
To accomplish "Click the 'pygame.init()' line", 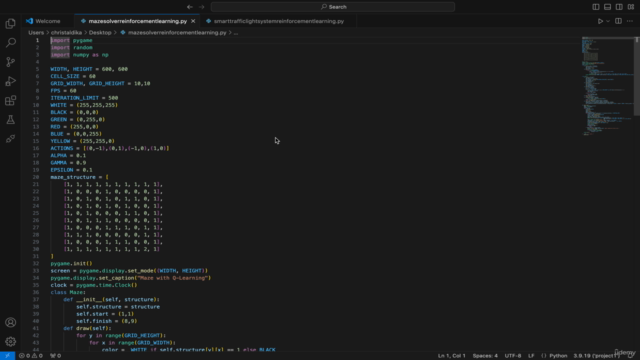I will click(71, 263).
